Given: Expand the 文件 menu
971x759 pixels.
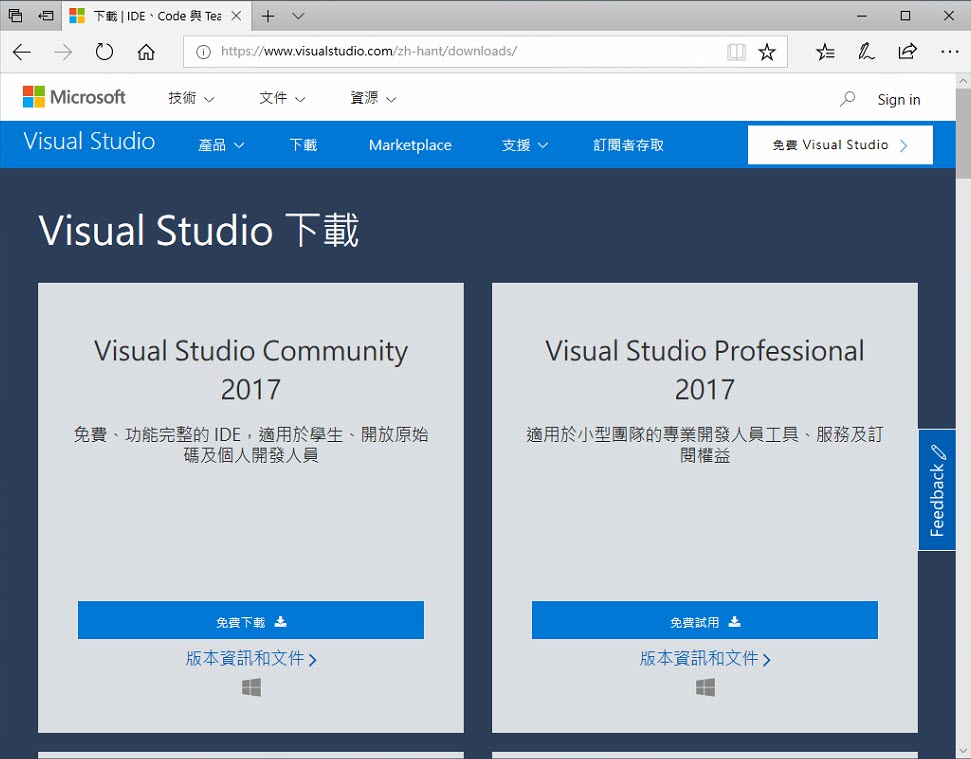Looking at the screenshot, I should [x=282, y=98].
